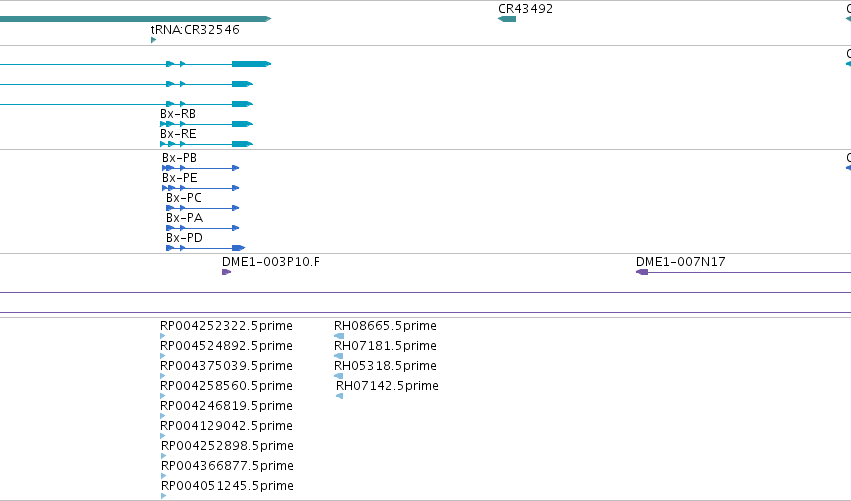This screenshot has width=851, height=501.
Task: Select the Bx-PB protein feature glyph
Action: pos(201,168)
